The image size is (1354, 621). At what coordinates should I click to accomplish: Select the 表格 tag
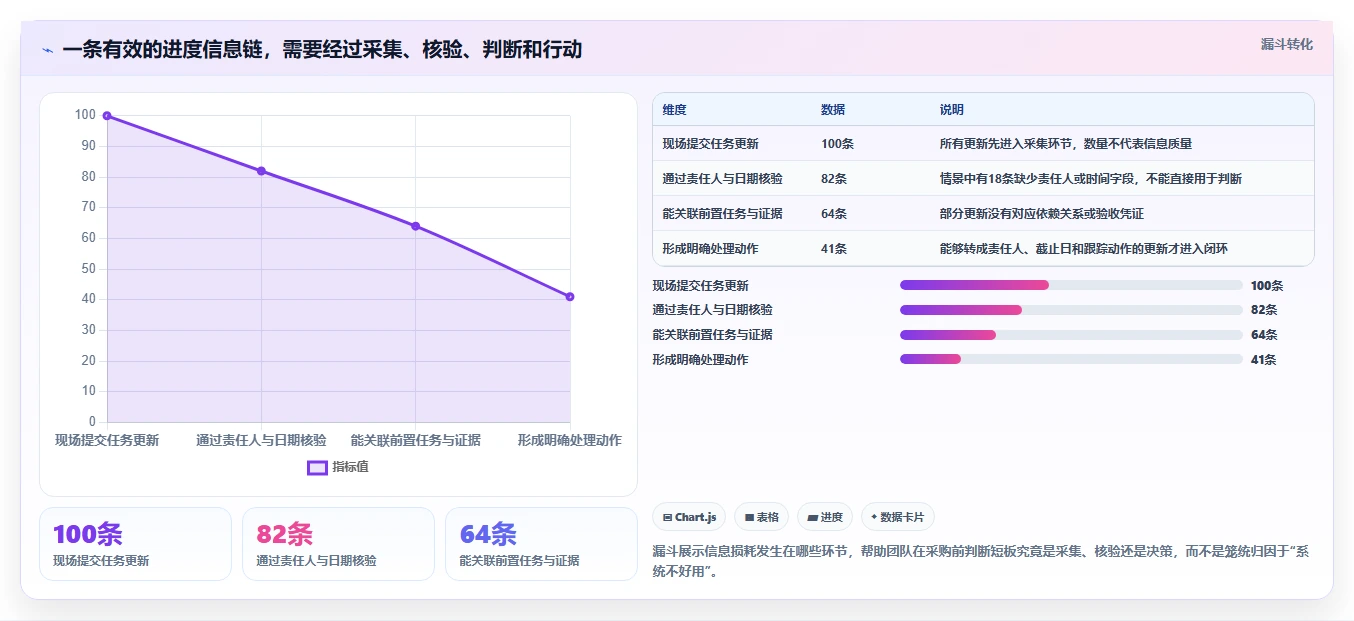click(x=761, y=517)
